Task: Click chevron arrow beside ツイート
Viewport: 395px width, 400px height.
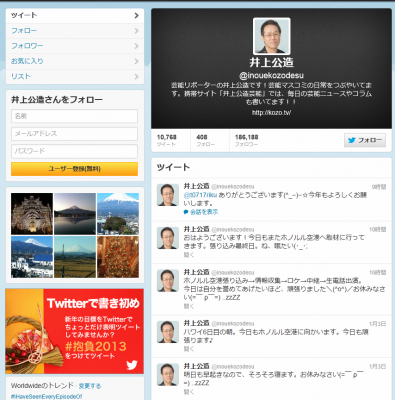Action: click(x=136, y=15)
